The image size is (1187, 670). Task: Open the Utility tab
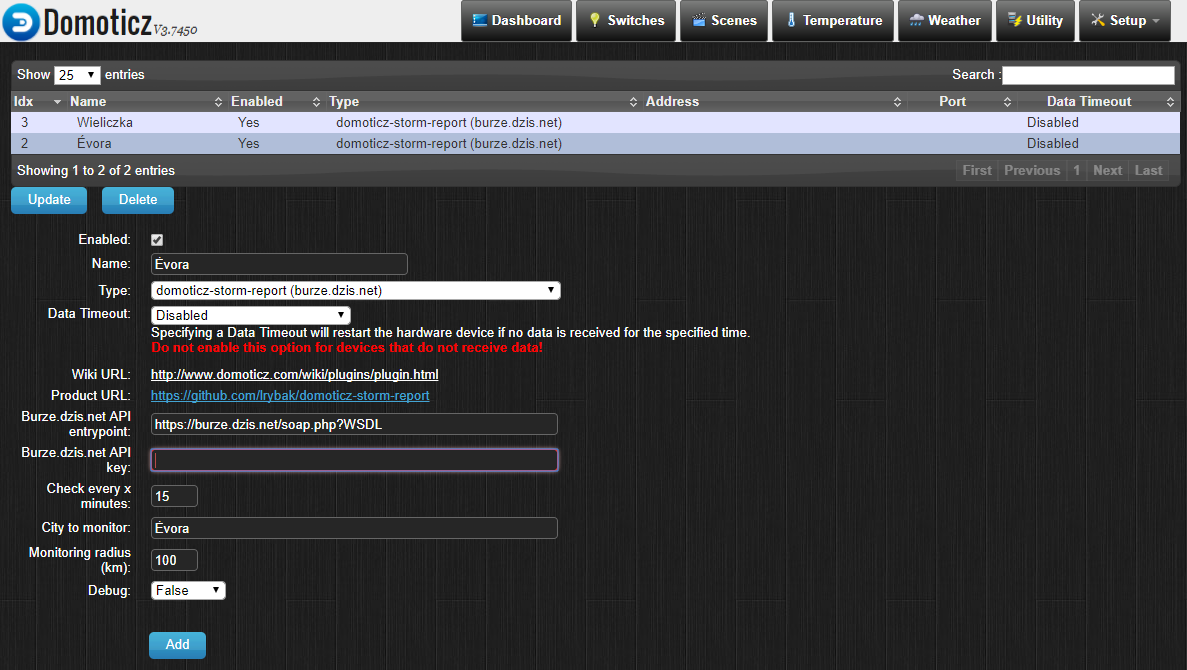coord(1035,20)
